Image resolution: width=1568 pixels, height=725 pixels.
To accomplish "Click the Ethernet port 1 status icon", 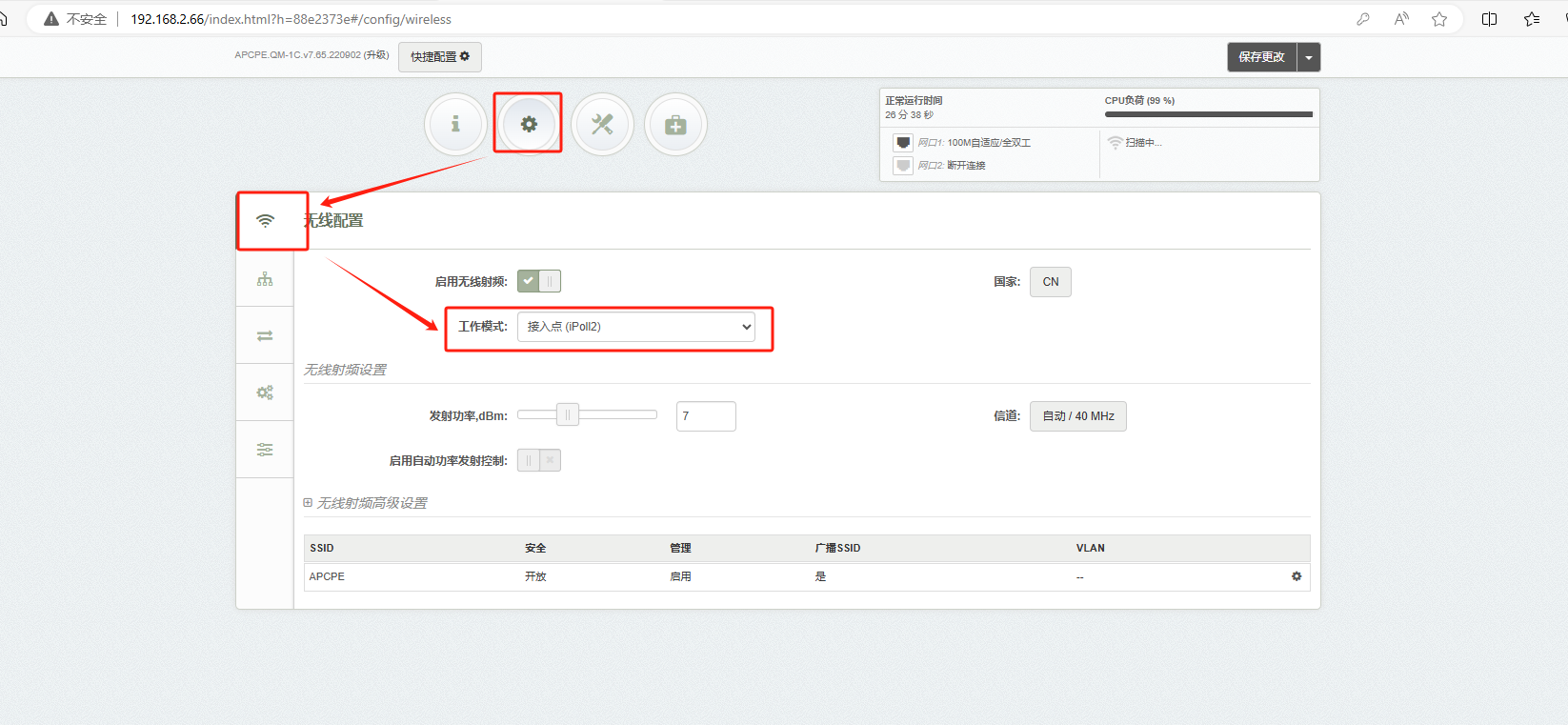I will (903, 143).
